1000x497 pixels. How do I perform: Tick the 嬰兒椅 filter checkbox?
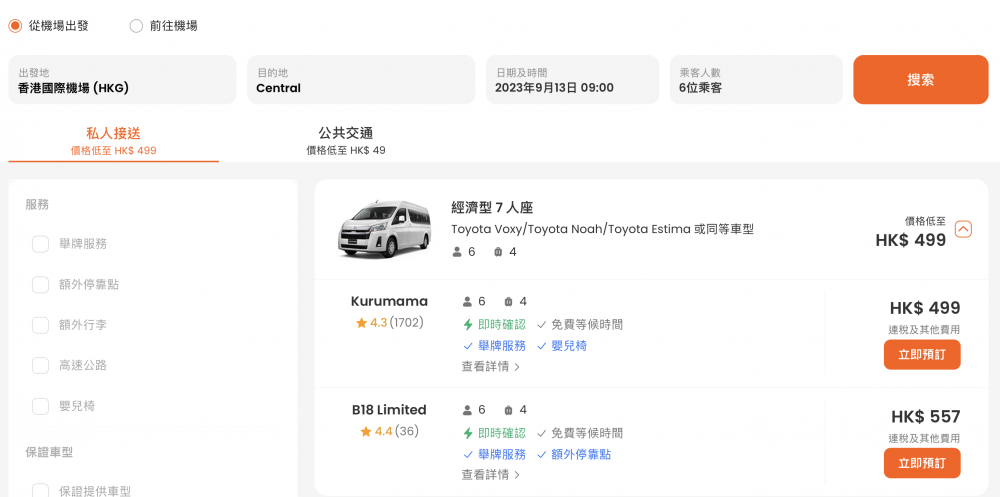[x=40, y=406]
